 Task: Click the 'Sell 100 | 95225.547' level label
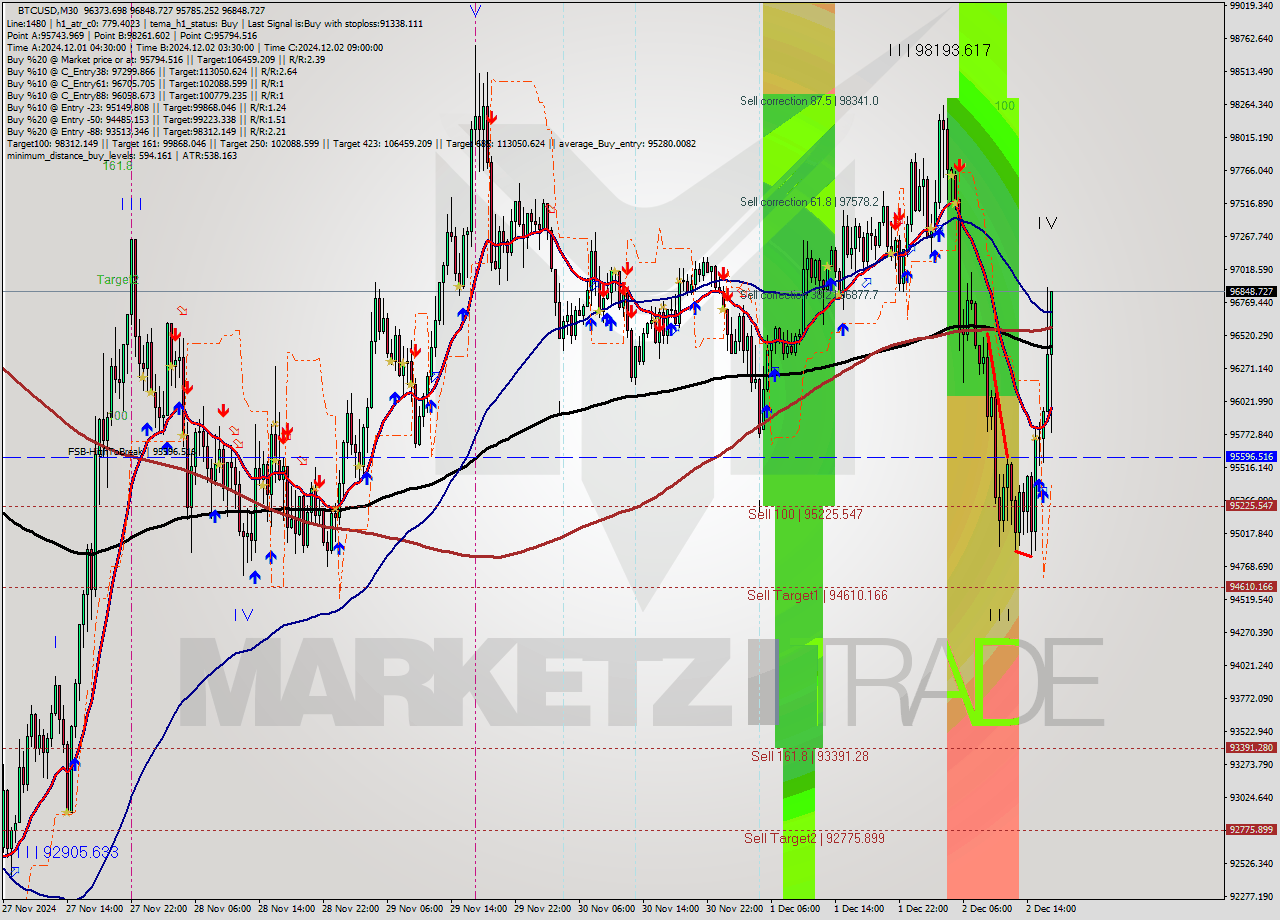tap(805, 514)
